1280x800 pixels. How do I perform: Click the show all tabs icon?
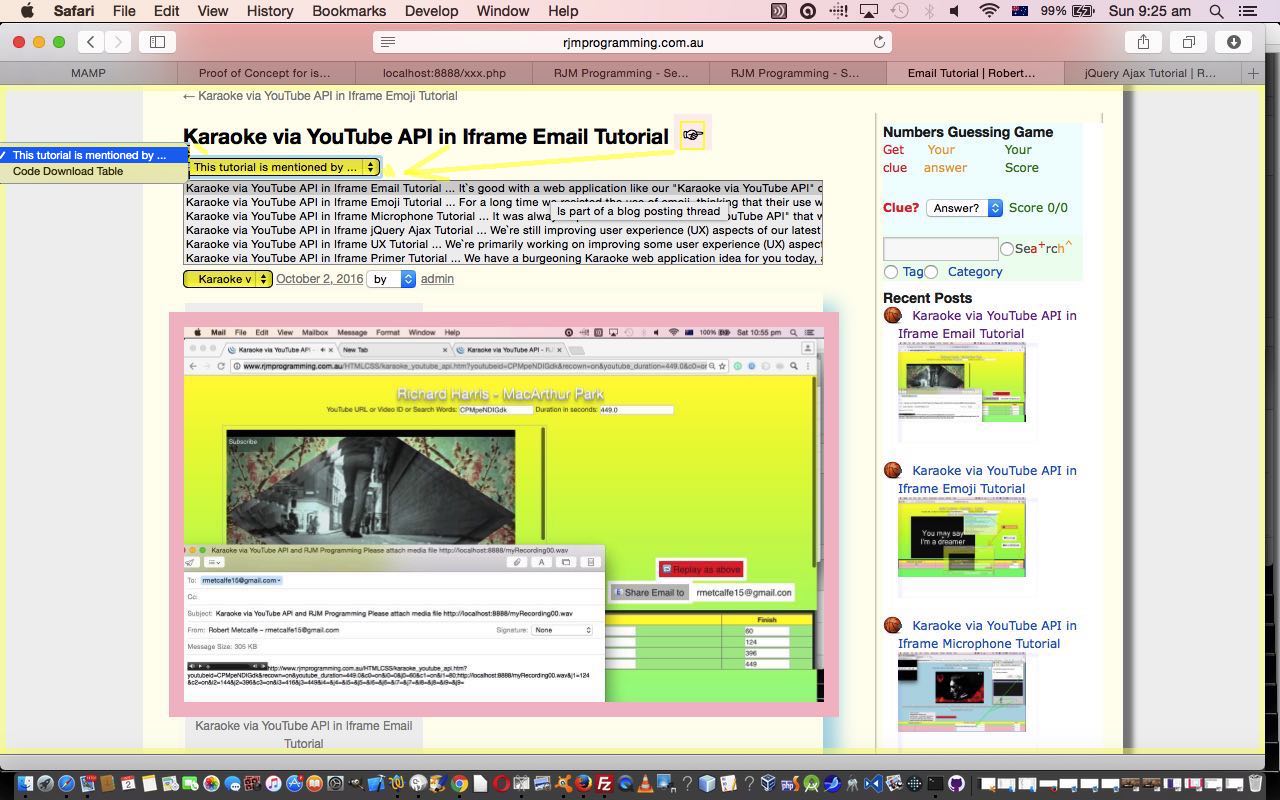(1188, 42)
